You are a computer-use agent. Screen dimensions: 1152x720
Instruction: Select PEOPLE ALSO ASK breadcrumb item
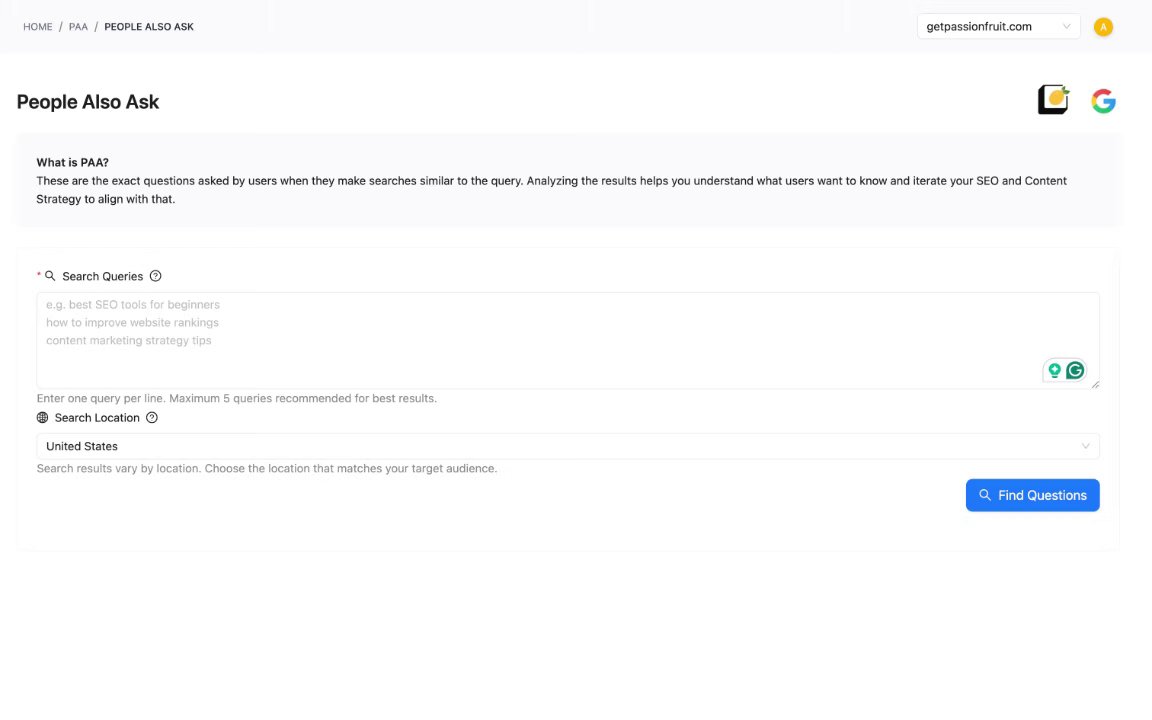coord(149,27)
